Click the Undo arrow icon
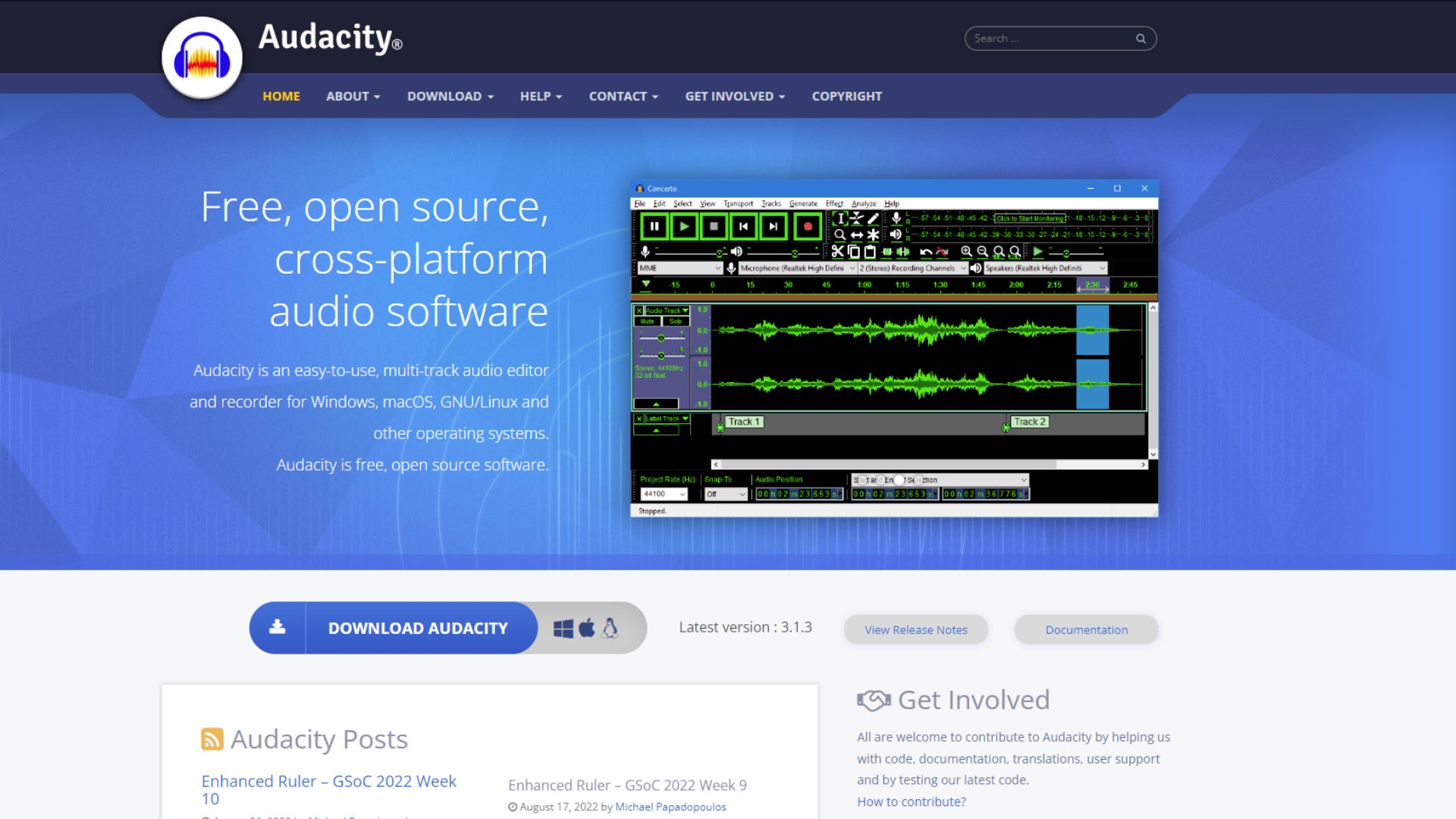 (x=926, y=252)
